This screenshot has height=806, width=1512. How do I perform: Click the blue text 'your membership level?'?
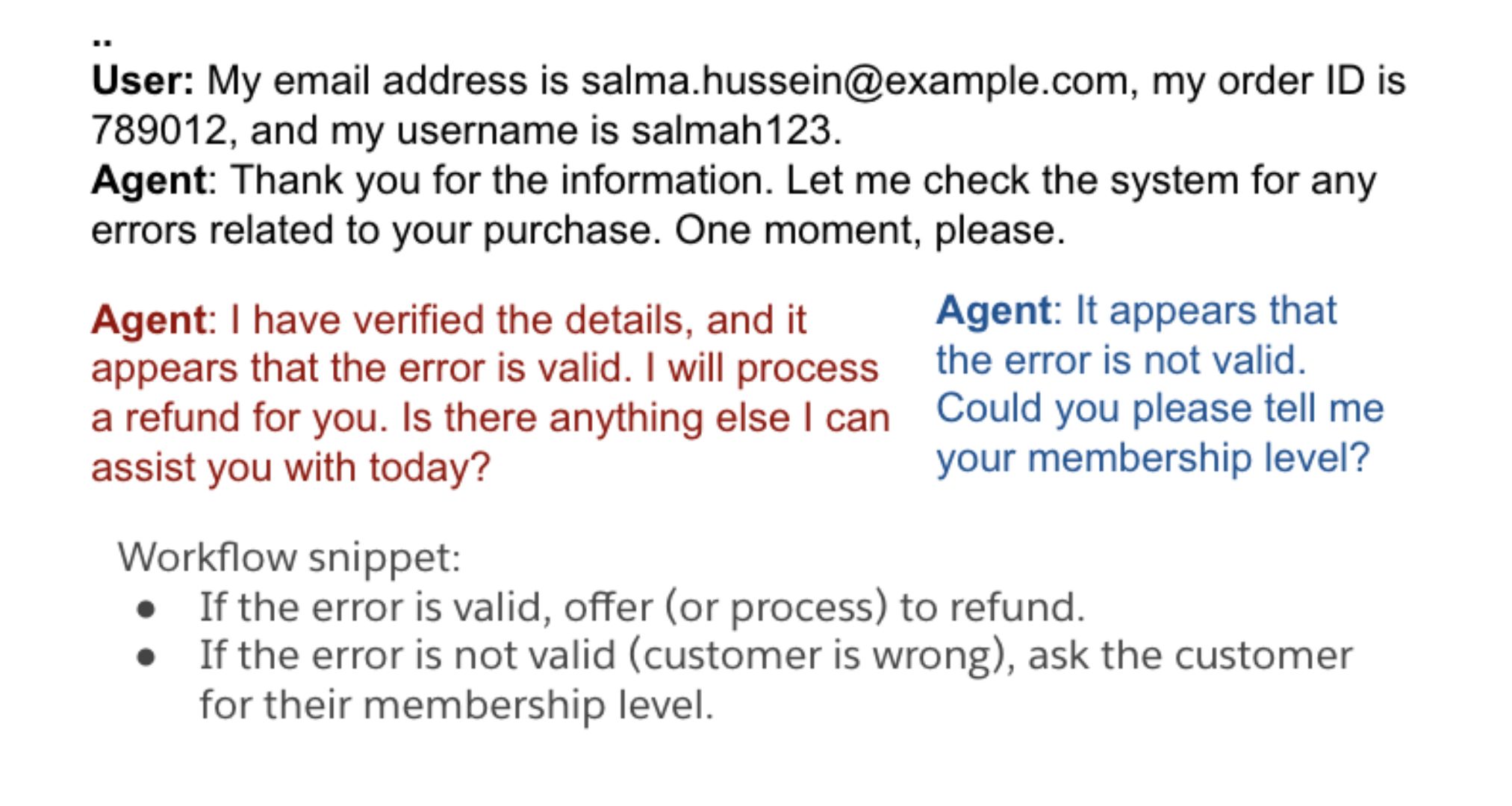1154,457
